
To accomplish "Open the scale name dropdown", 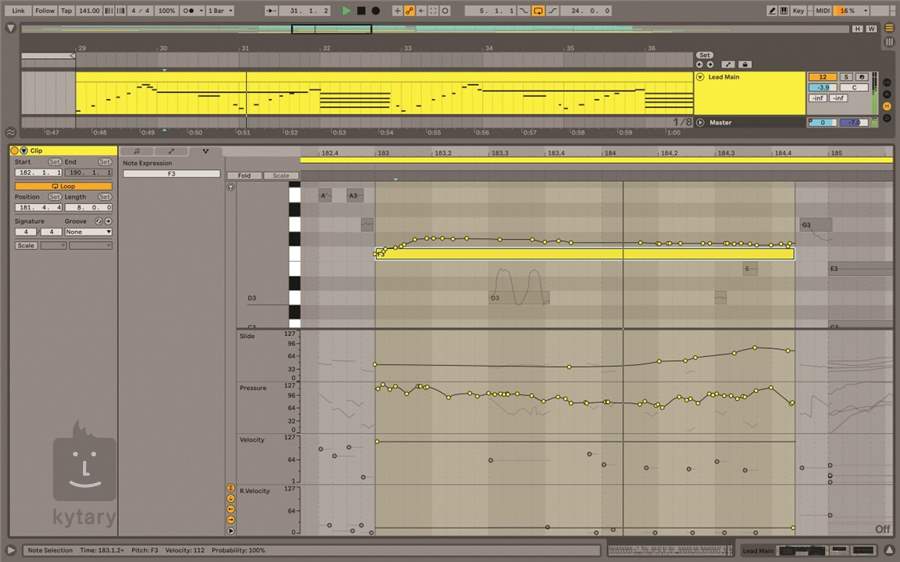I will click(x=91, y=246).
